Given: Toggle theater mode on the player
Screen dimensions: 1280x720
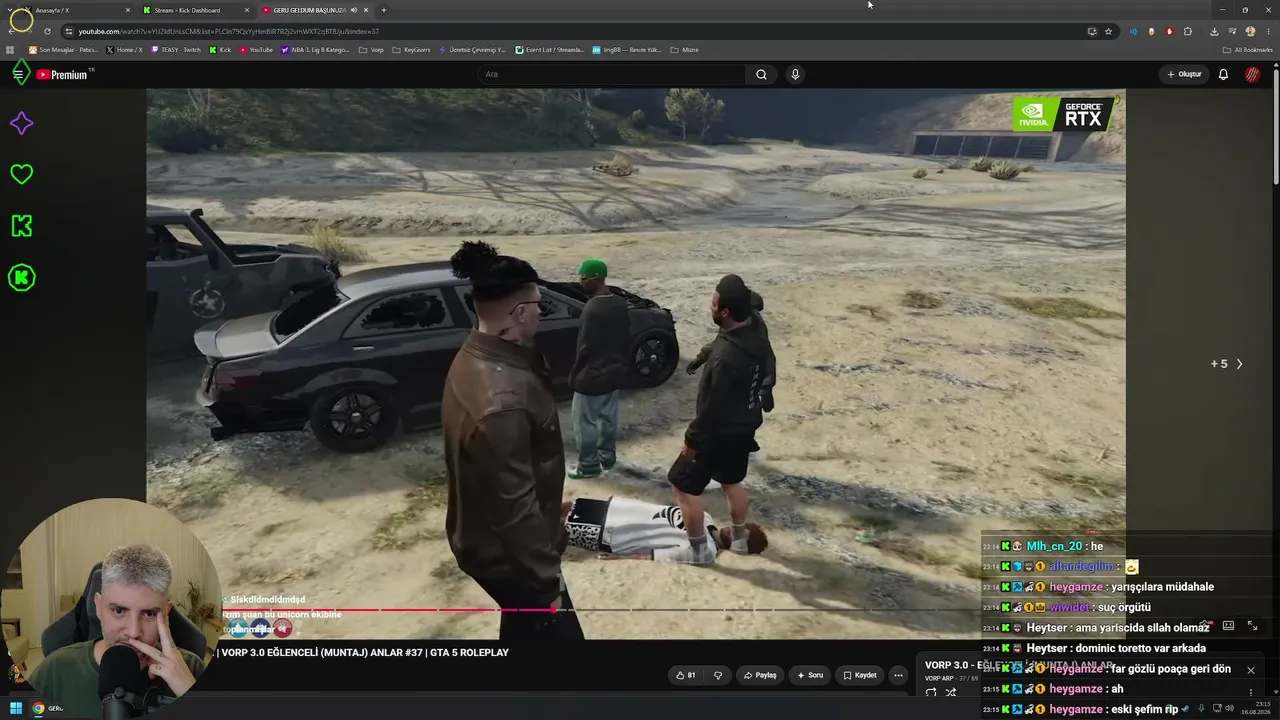Looking at the screenshot, I should tap(1227, 626).
